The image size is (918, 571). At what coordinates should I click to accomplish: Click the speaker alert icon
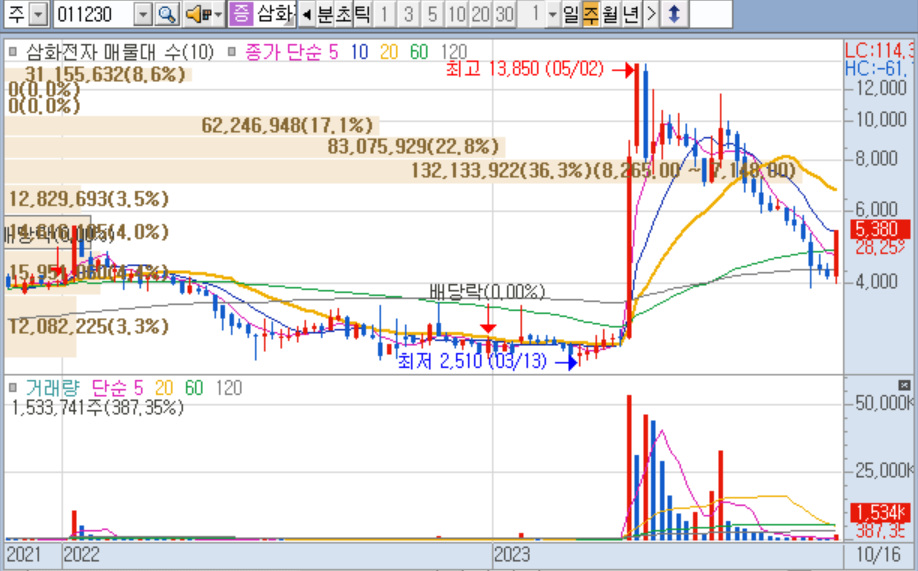click(197, 15)
